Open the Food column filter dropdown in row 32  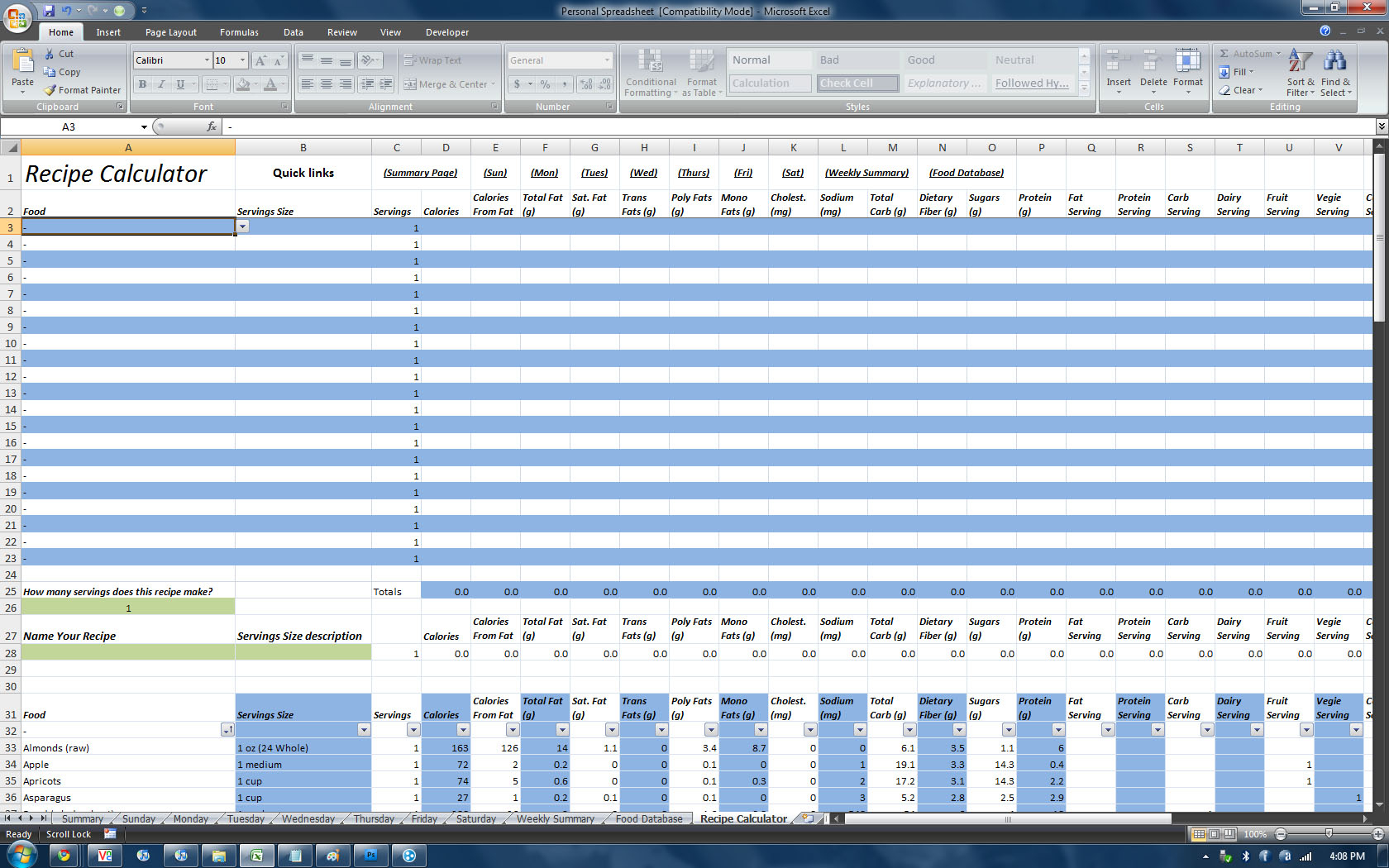click(227, 730)
